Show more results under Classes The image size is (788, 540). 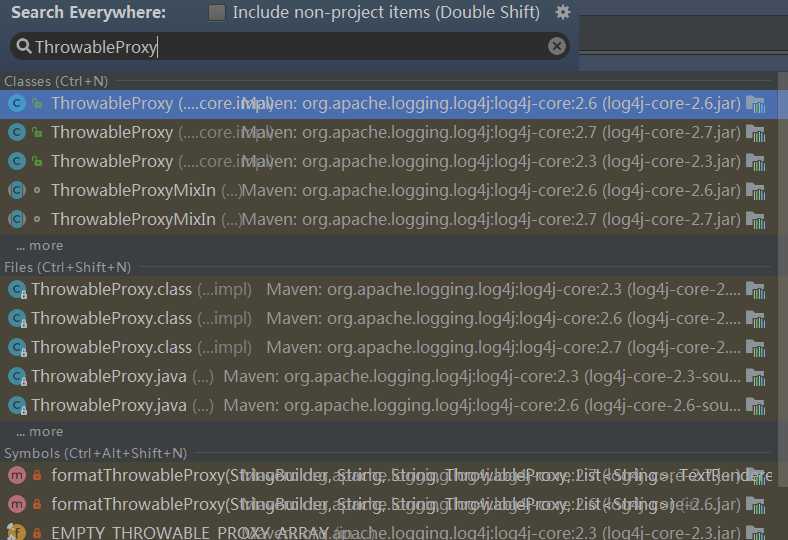(x=40, y=246)
